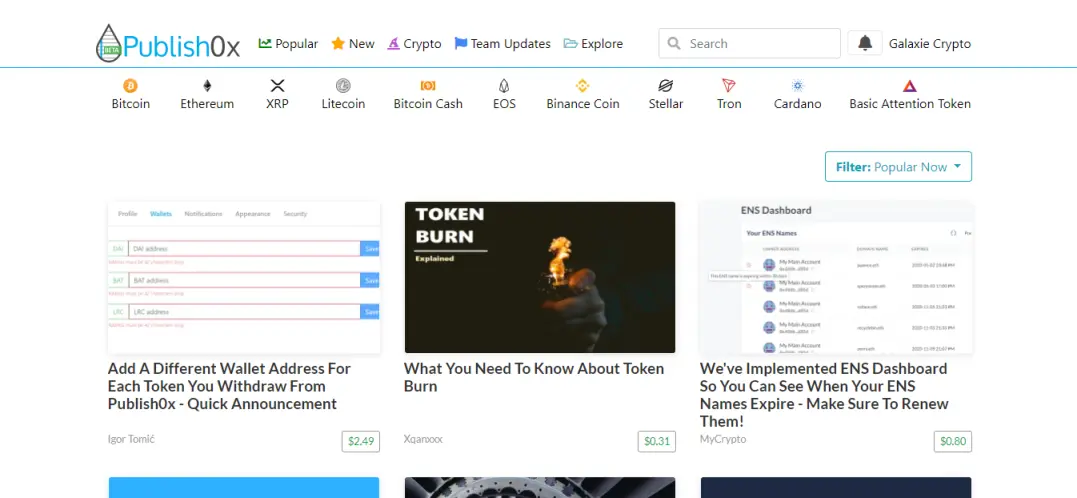Click the Binance Coin text label
The width and height of the screenshot is (1077, 498).
(x=582, y=104)
